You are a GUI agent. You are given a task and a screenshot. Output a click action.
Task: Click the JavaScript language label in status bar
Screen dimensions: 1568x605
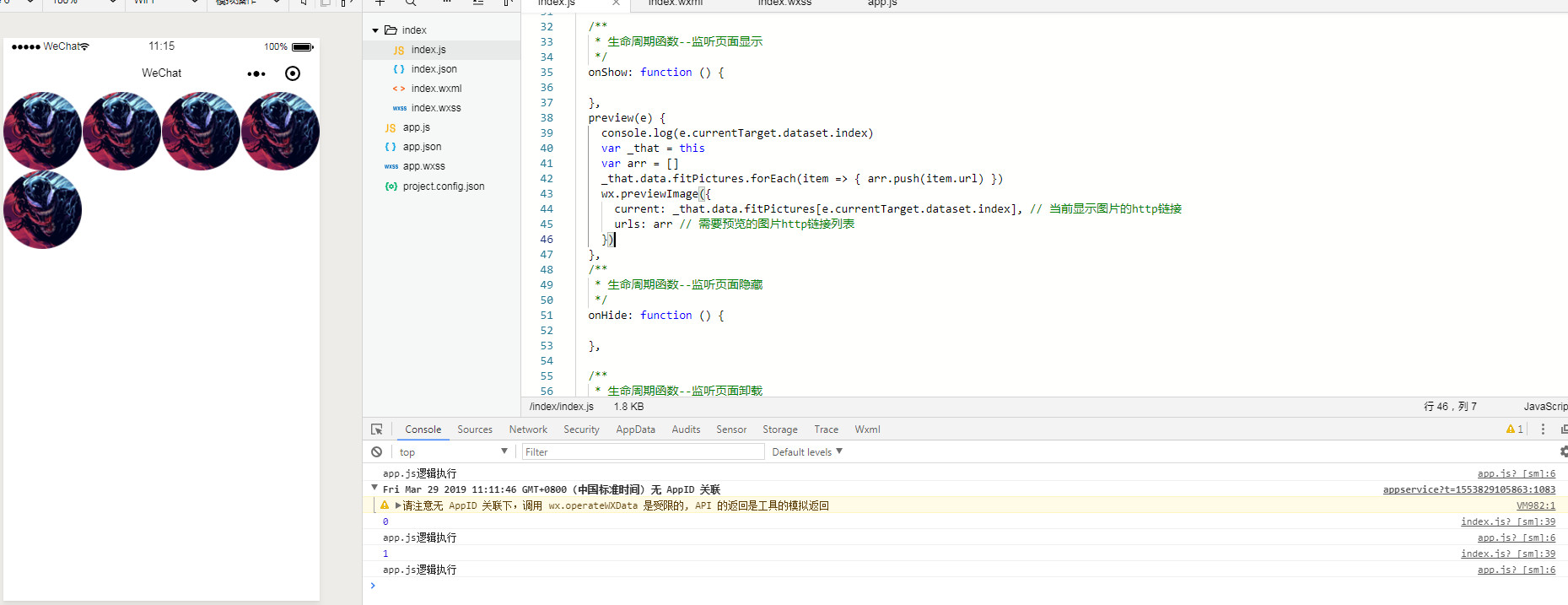pos(1545,407)
